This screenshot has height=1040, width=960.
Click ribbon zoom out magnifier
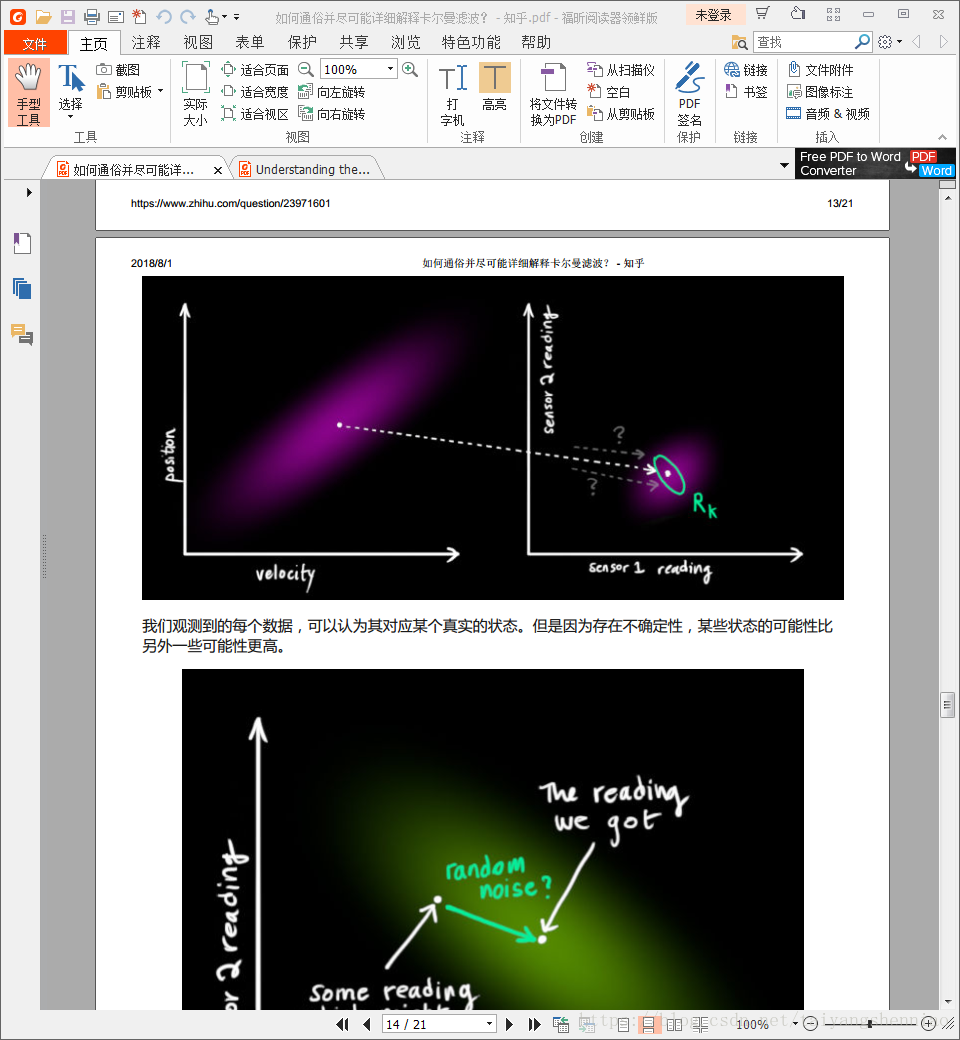(x=305, y=69)
